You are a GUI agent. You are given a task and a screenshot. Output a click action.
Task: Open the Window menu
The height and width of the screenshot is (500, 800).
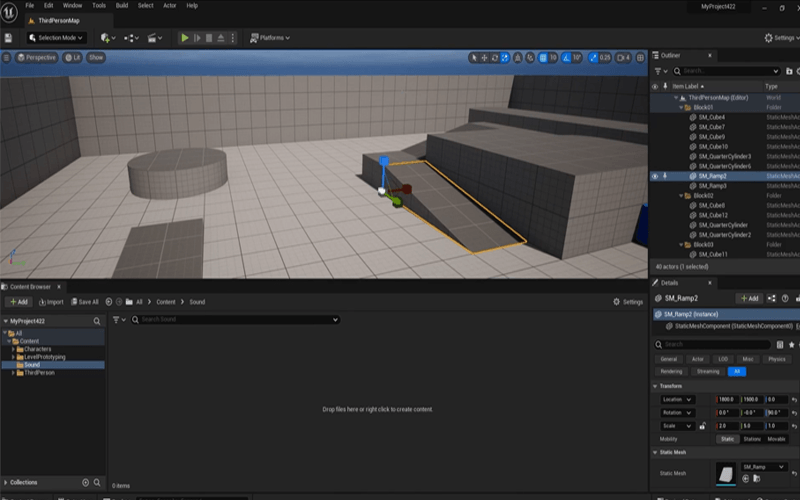(x=72, y=6)
